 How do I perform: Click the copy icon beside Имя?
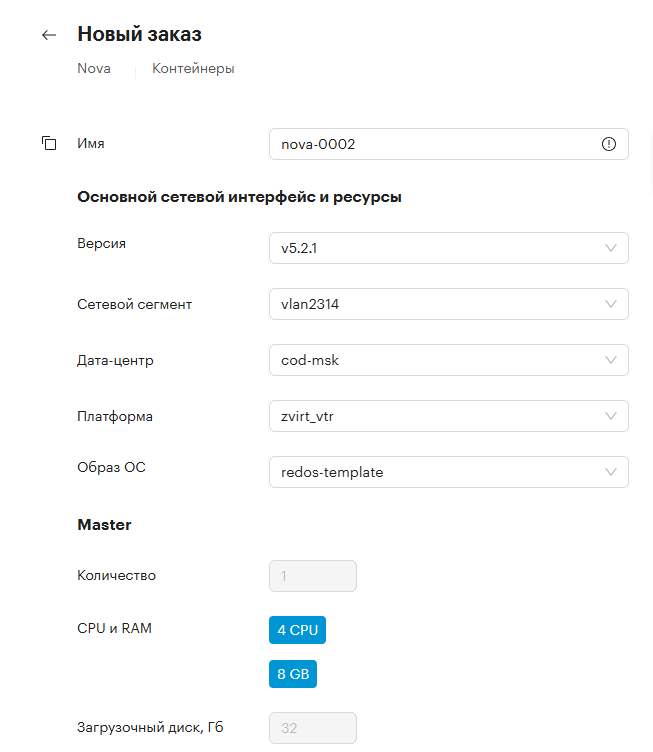[49, 143]
